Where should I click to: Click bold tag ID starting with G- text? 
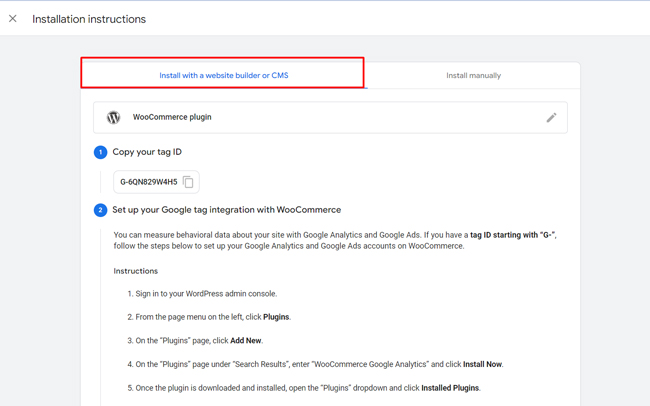pyautogui.click(x=512, y=235)
